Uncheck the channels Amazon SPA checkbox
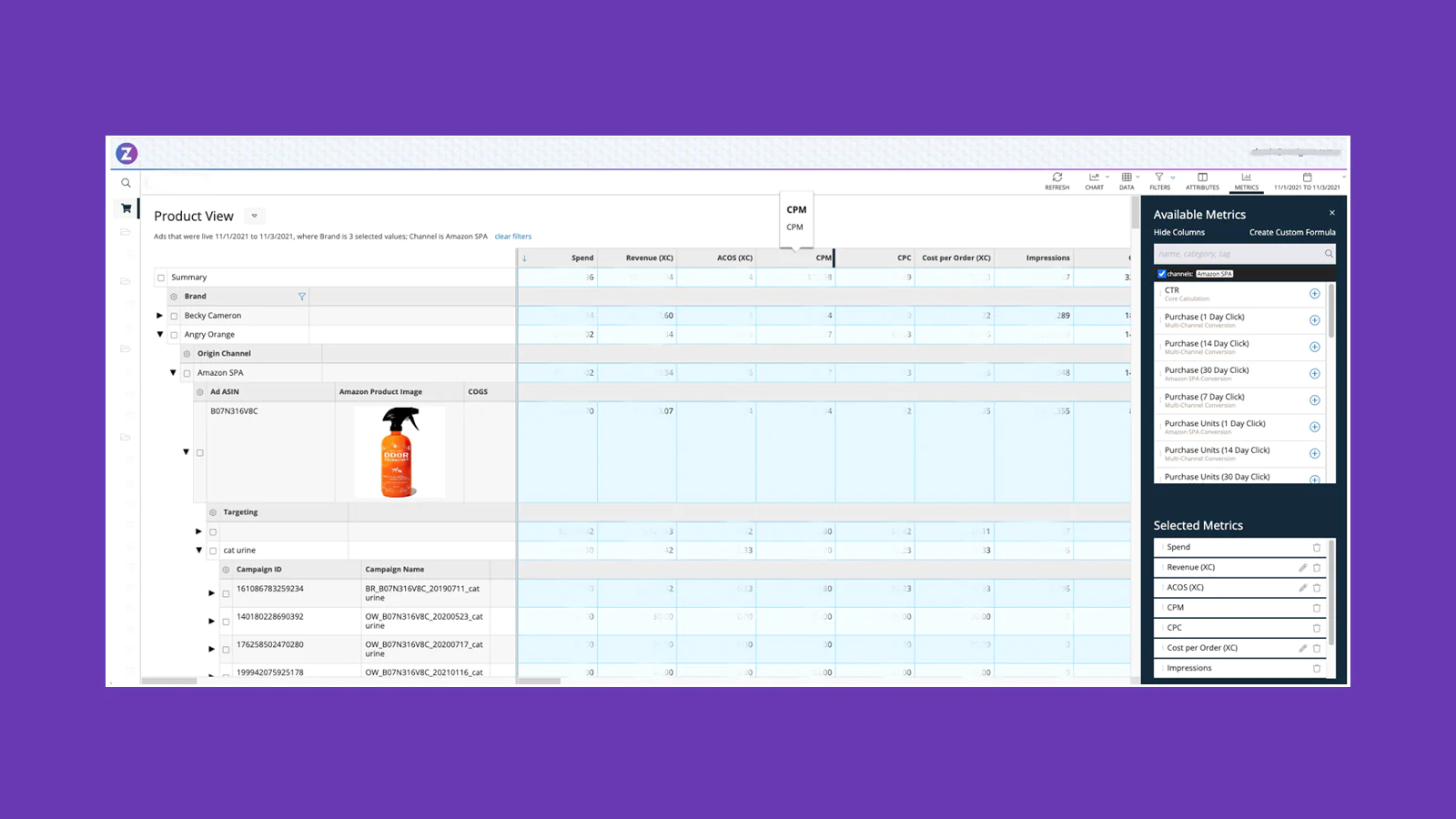The height and width of the screenshot is (819, 1456). tap(1161, 274)
